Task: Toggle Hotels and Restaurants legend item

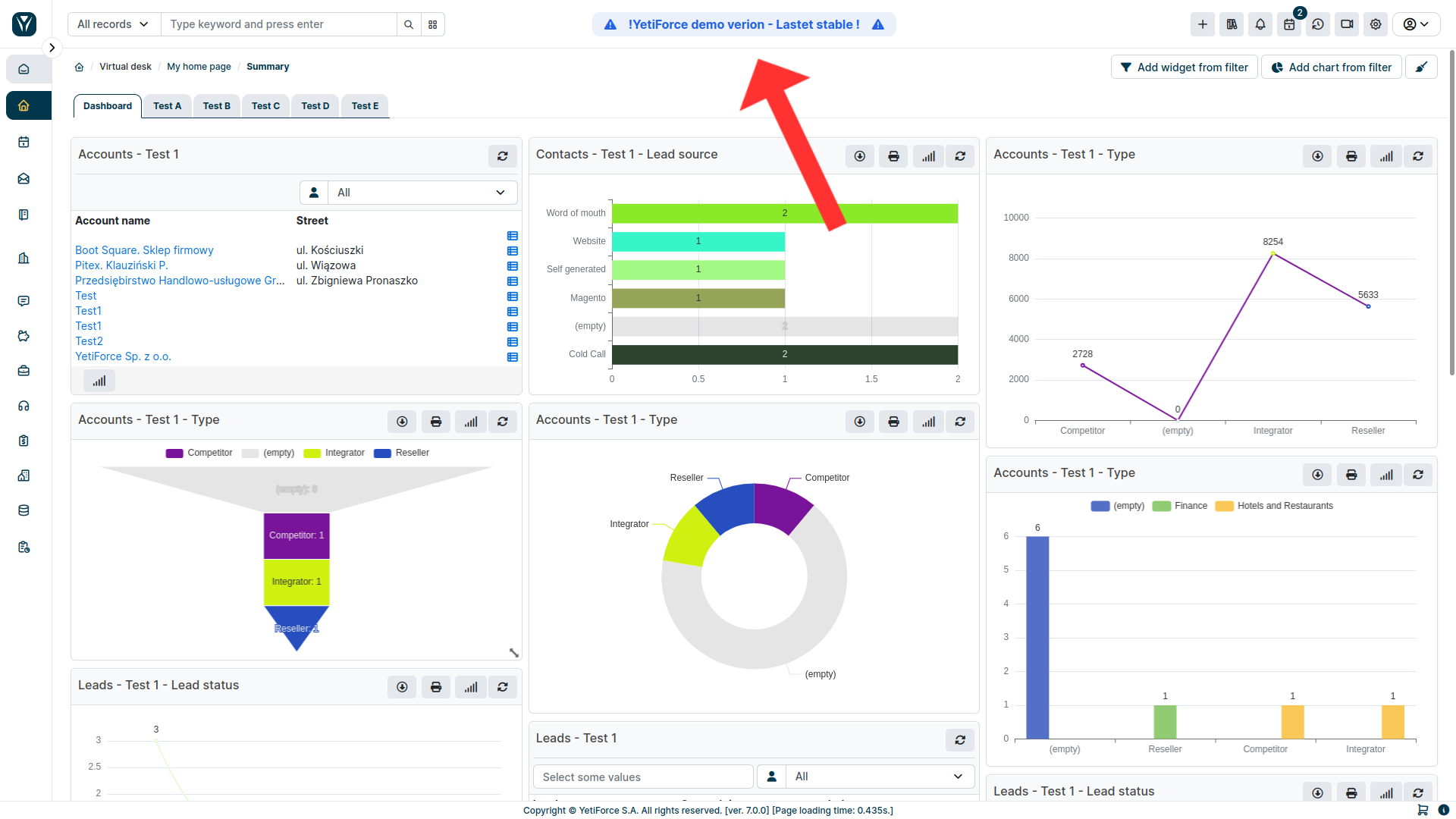Action: pos(1274,506)
